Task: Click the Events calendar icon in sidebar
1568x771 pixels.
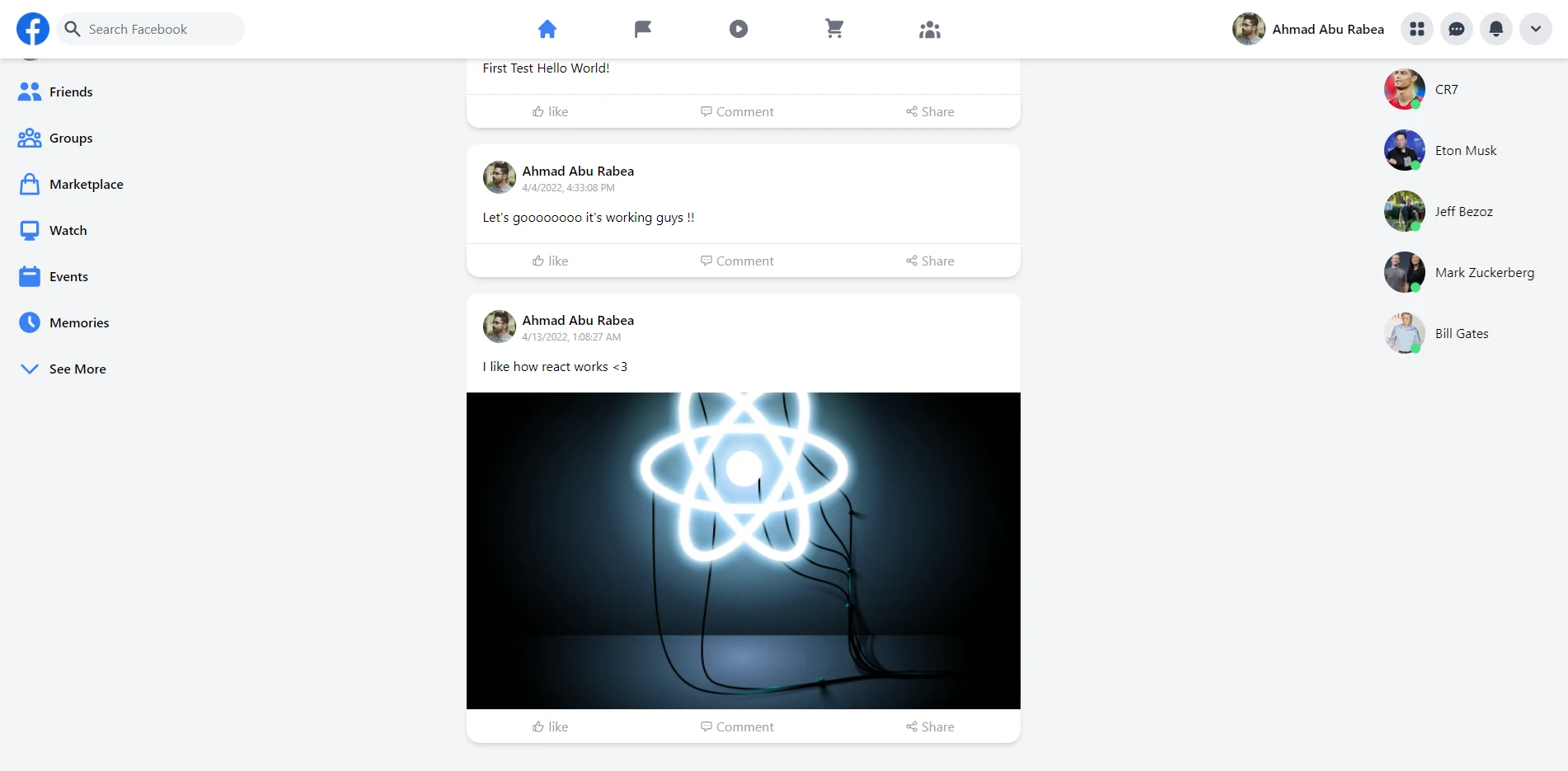Action: pyautogui.click(x=30, y=276)
